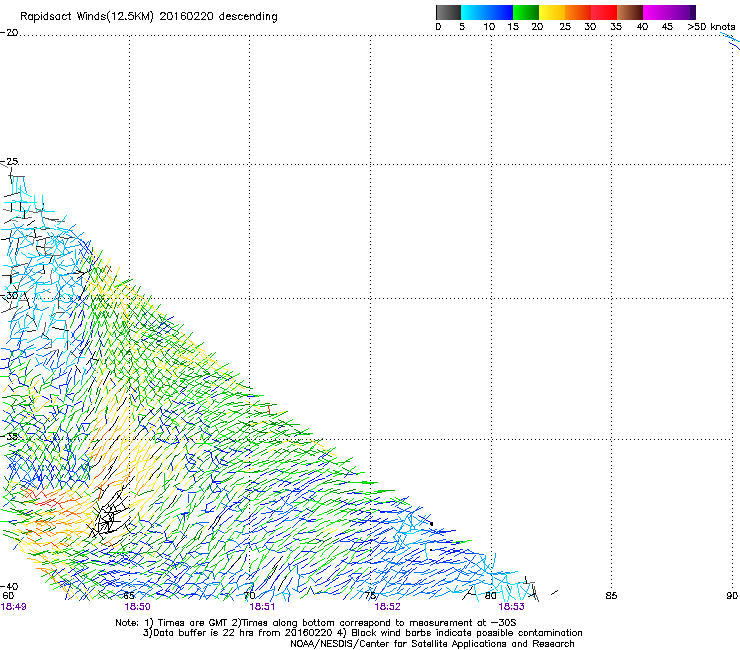The height and width of the screenshot is (650, 740).
Task: Click the '85' longitude axis label
Action: pyautogui.click(x=611, y=596)
